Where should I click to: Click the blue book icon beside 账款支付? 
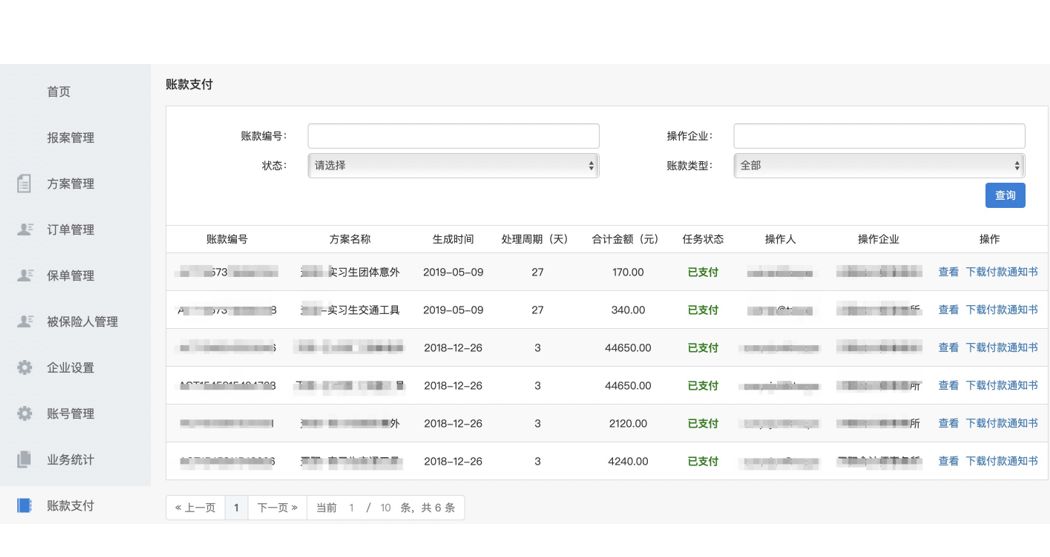25,506
